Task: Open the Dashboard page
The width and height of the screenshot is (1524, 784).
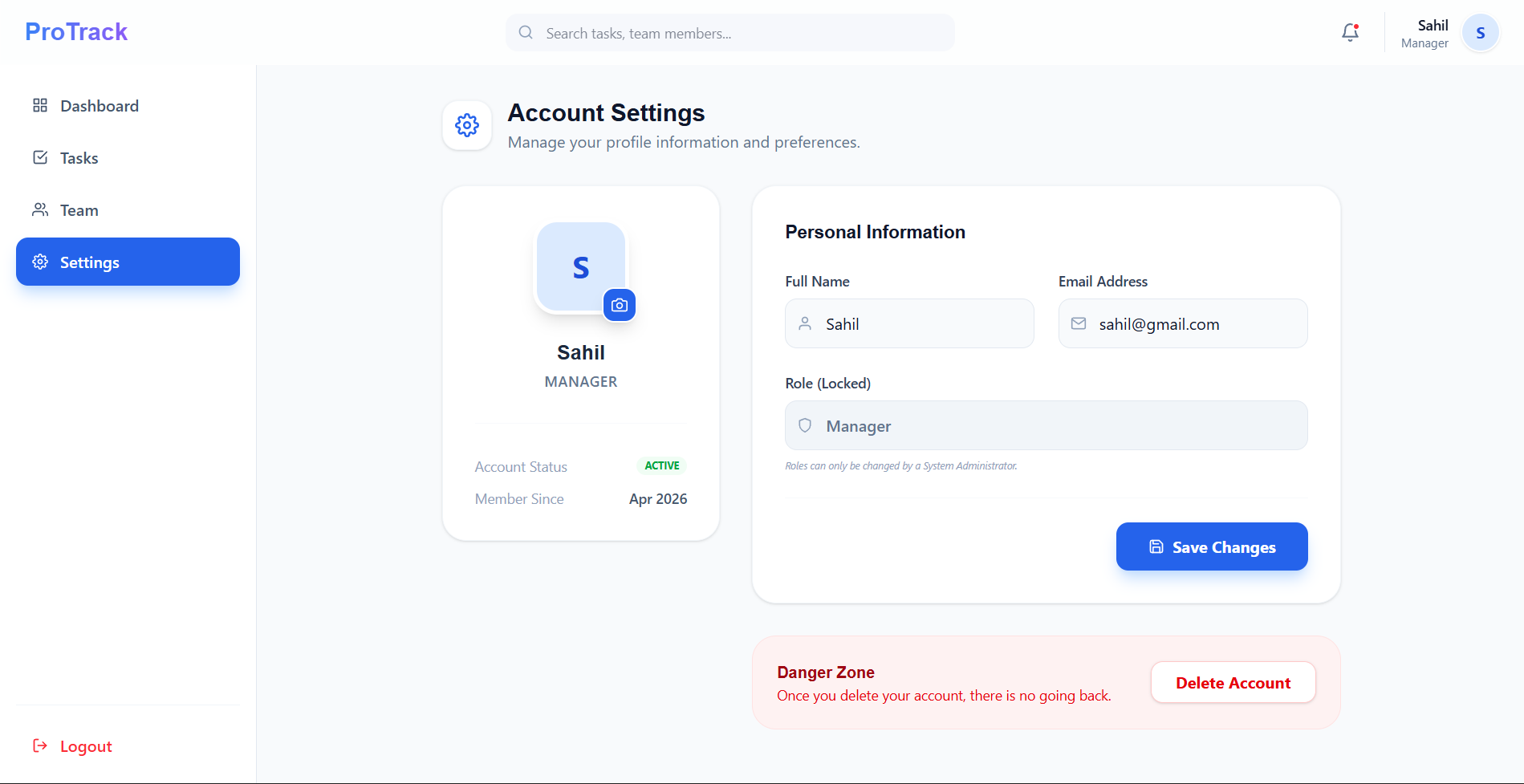Action: [100, 106]
